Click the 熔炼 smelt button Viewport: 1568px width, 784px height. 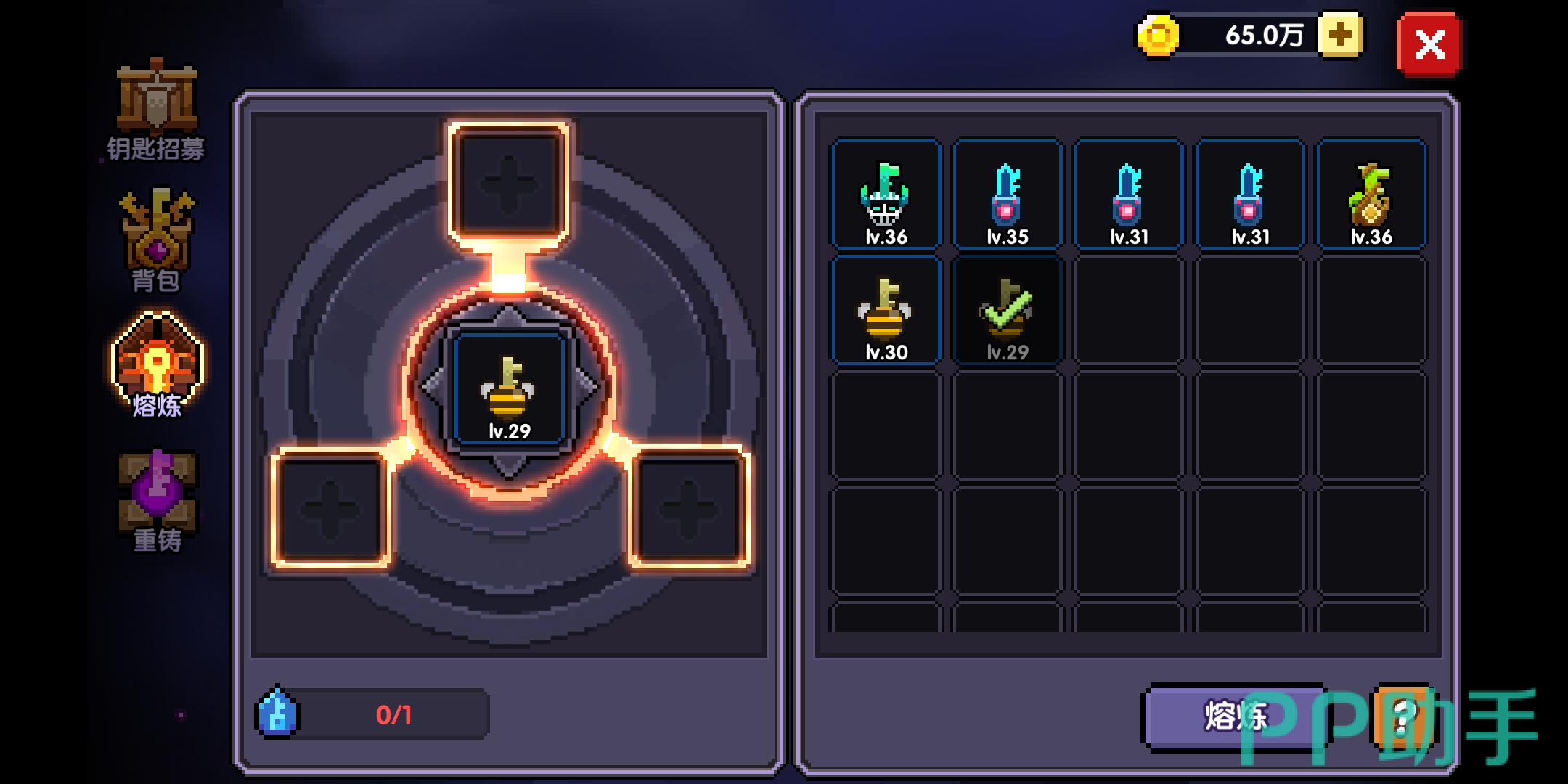point(1236,716)
